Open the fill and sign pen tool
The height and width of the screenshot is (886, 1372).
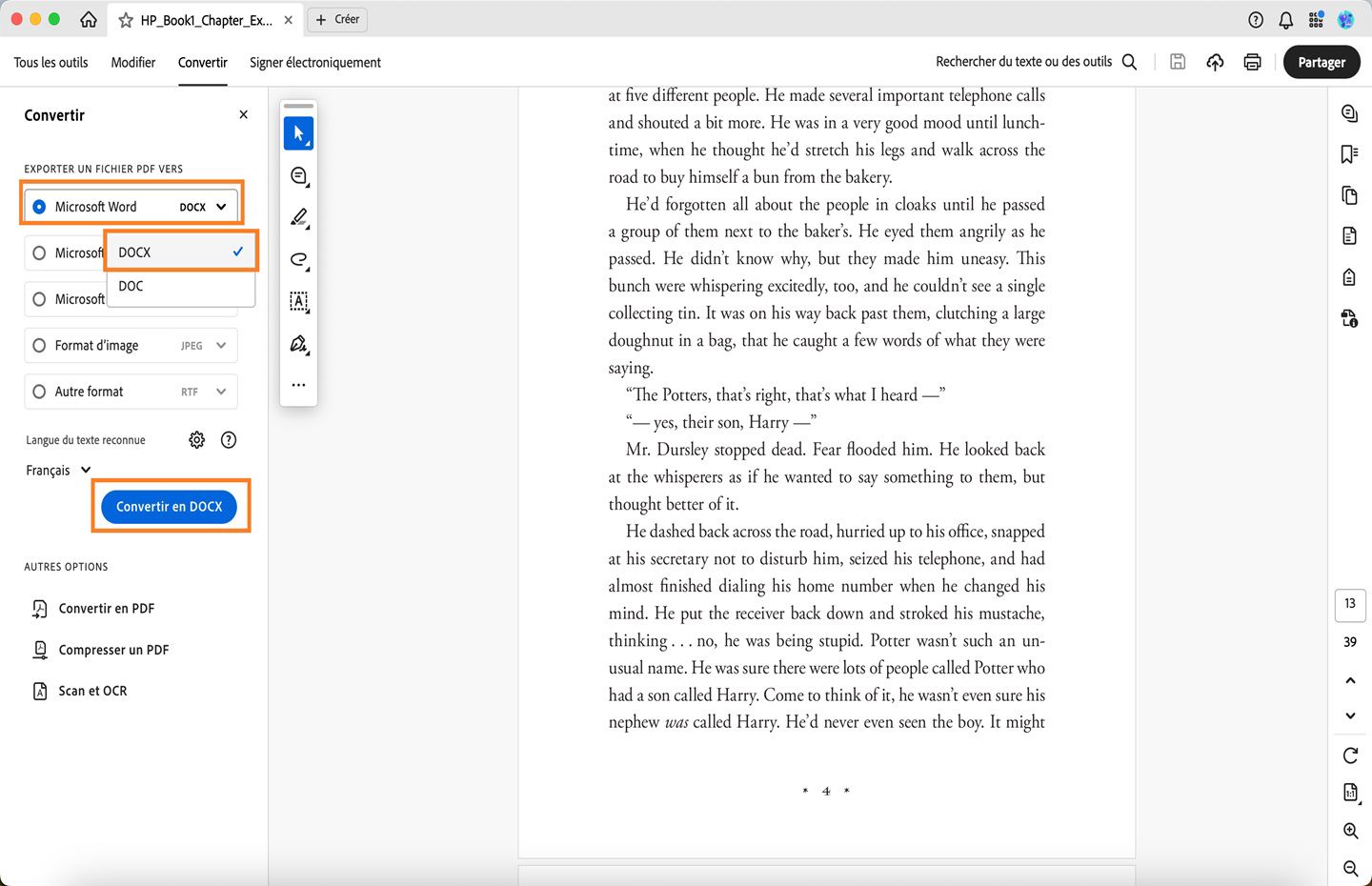click(298, 343)
